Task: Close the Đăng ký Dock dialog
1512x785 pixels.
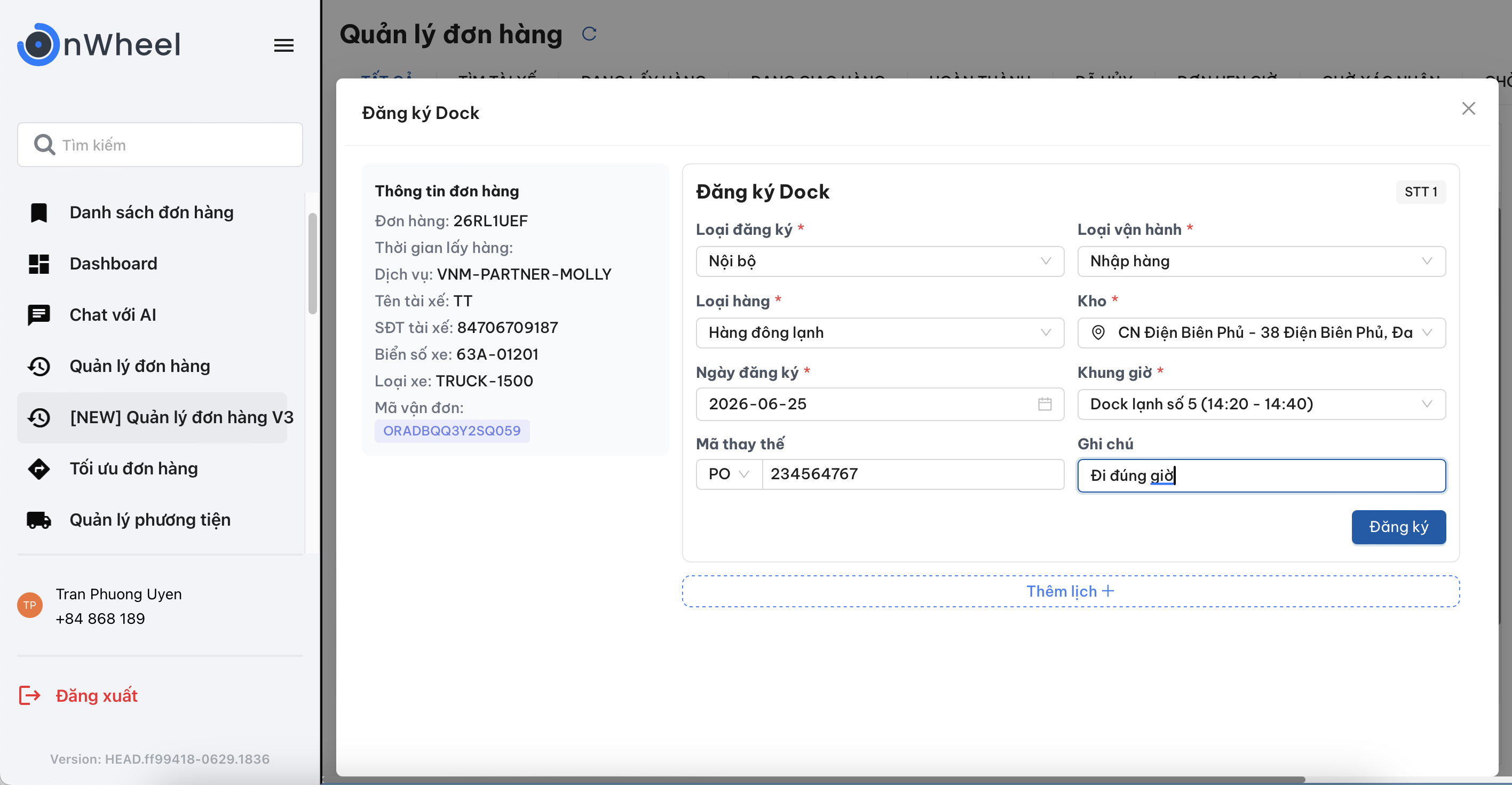Action: pyautogui.click(x=1468, y=108)
